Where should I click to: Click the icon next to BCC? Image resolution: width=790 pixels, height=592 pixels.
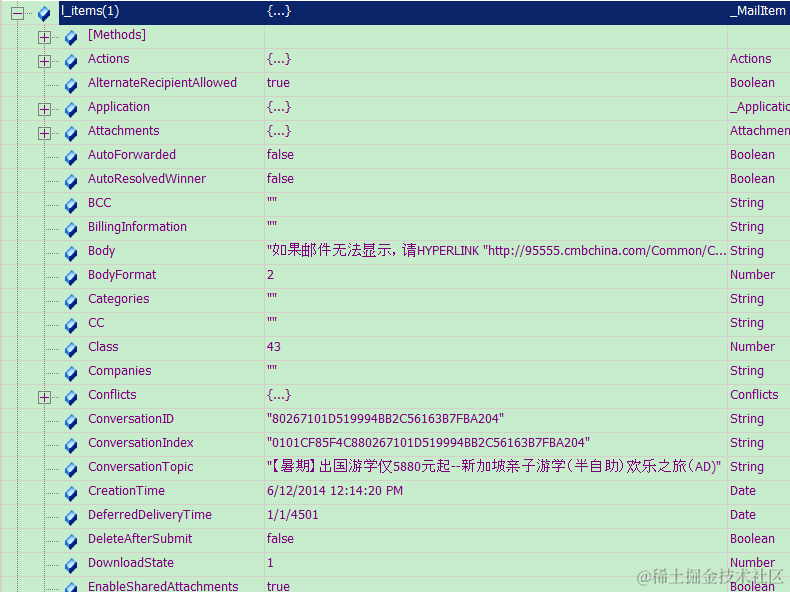tap(71, 206)
